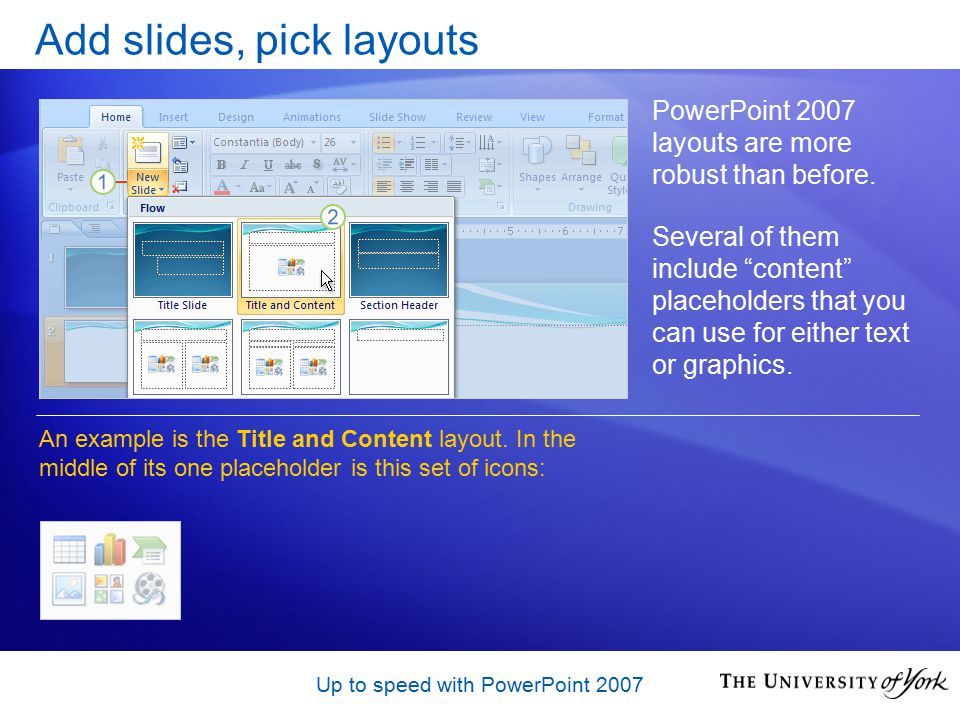Switch to the Insert ribbon tab
The height and width of the screenshot is (720, 960).
click(x=173, y=117)
